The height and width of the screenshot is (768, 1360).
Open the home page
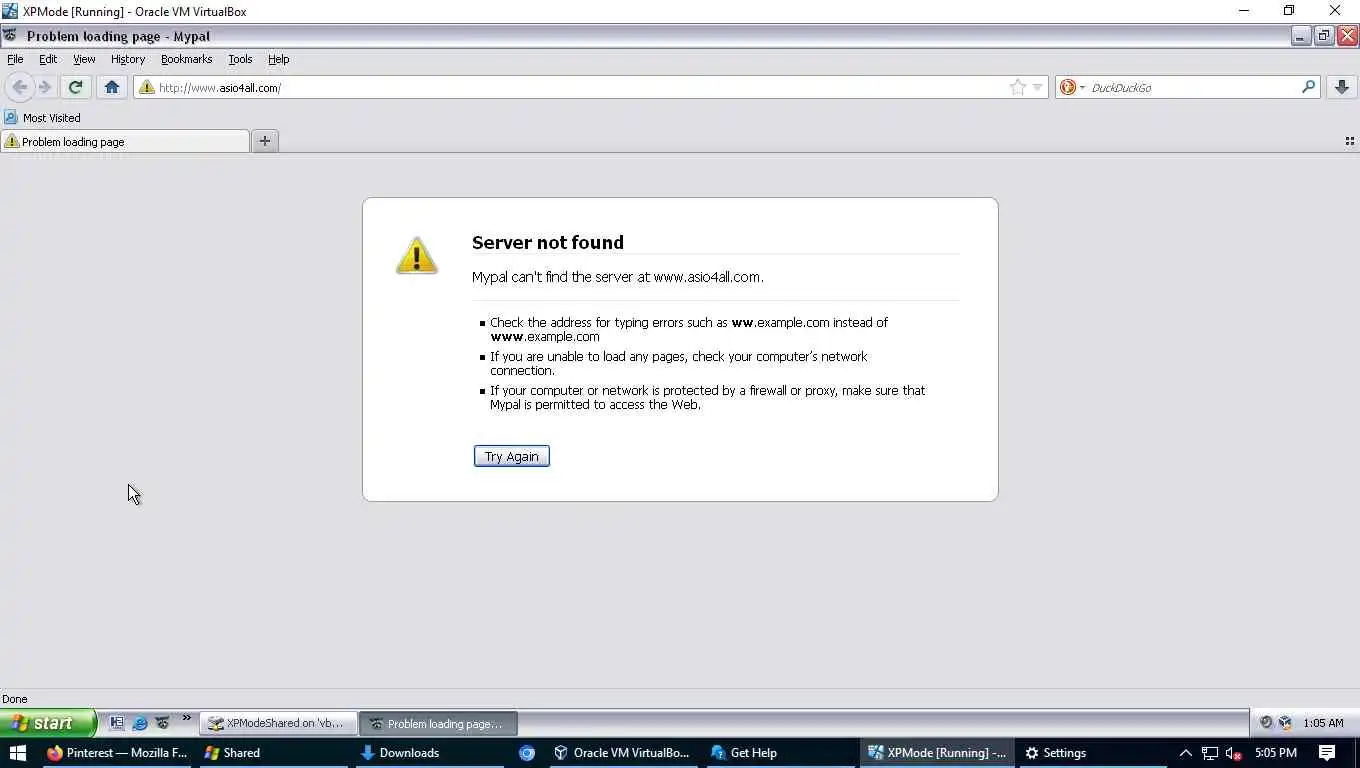pos(112,87)
